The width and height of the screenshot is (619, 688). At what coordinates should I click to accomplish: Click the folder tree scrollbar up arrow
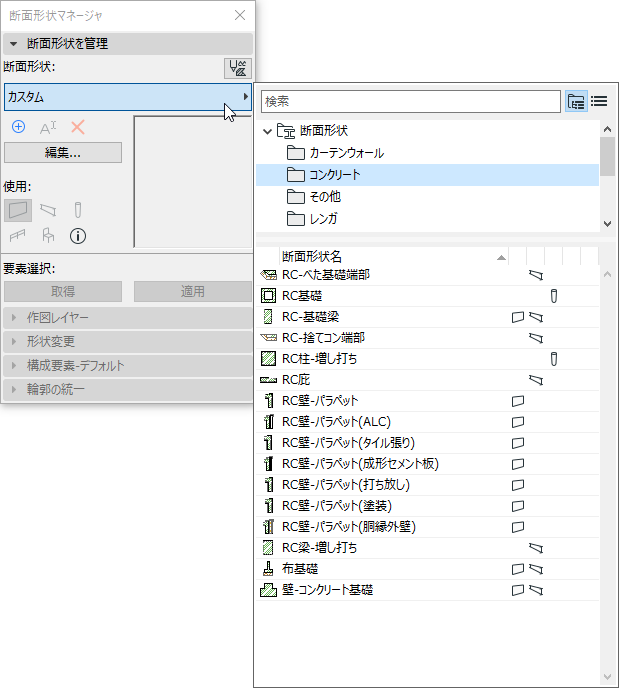point(608,129)
